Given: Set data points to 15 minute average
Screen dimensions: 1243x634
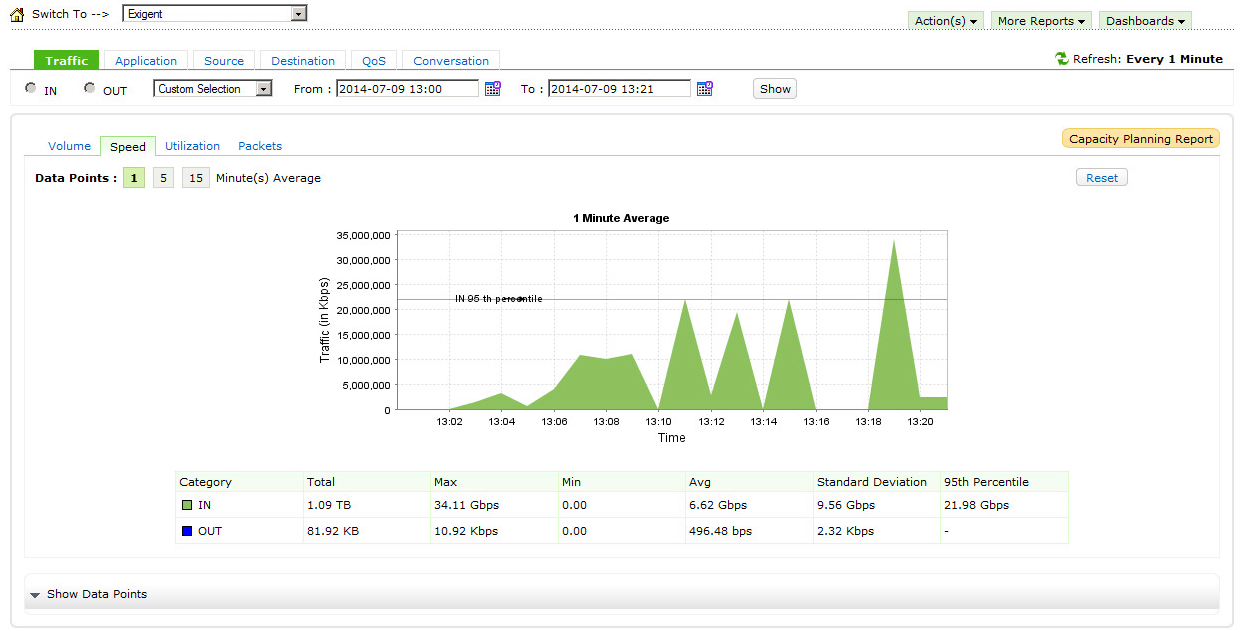Looking at the screenshot, I should pyautogui.click(x=196, y=178).
